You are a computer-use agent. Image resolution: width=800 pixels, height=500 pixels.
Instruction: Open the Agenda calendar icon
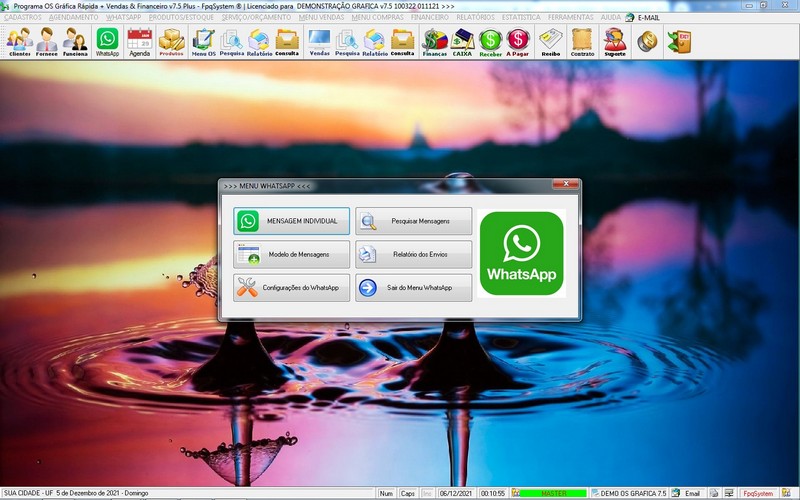[139, 42]
